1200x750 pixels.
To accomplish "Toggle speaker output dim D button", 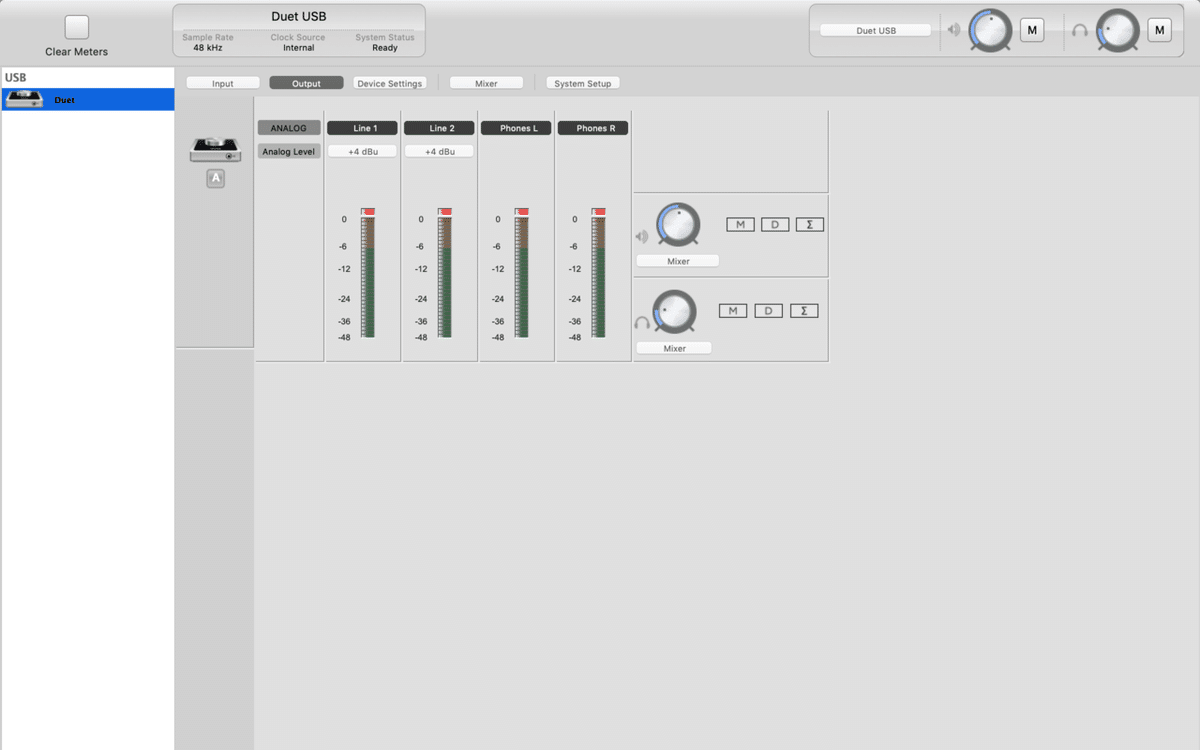I will coord(775,225).
